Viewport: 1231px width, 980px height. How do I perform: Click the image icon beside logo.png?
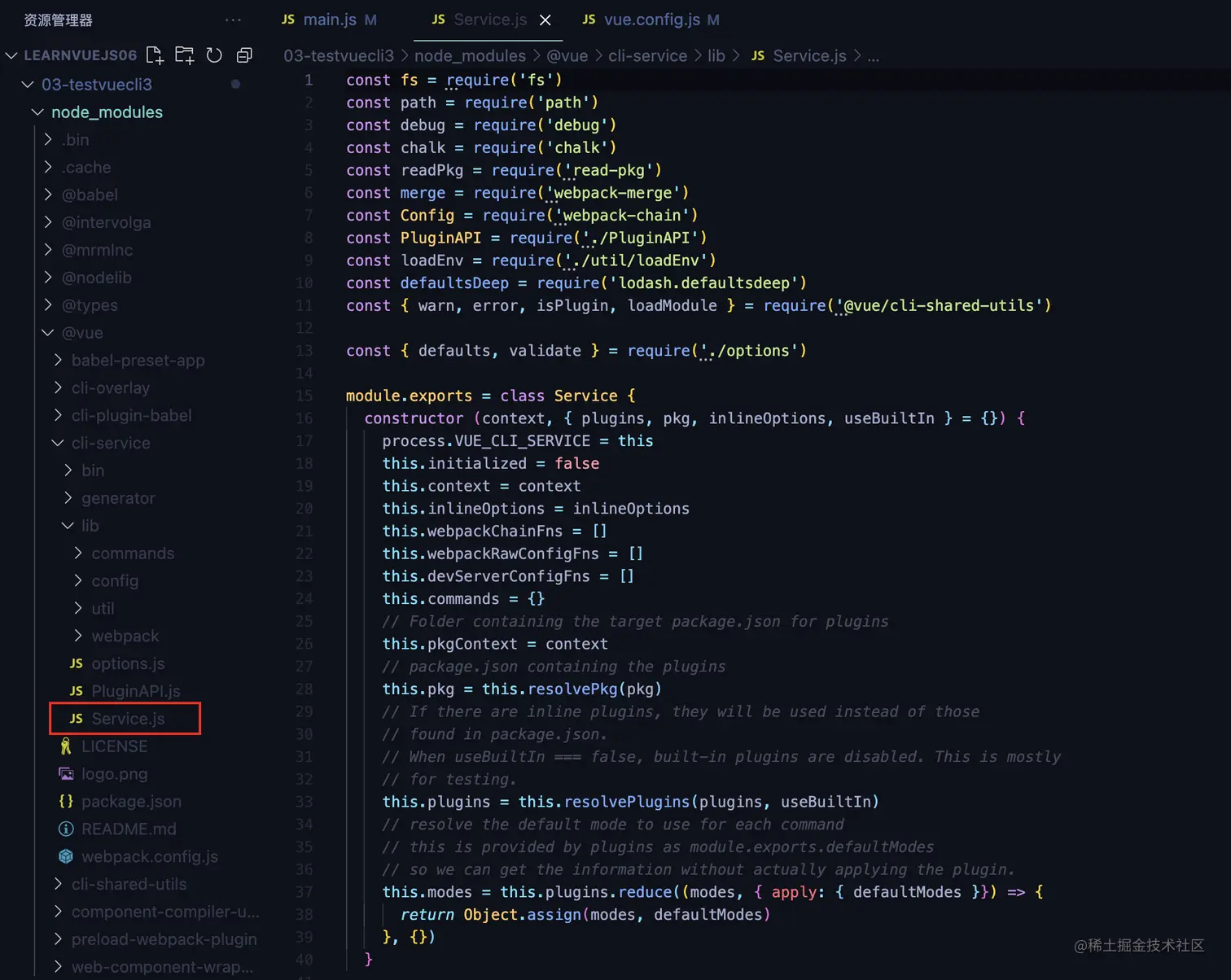click(x=66, y=773)
